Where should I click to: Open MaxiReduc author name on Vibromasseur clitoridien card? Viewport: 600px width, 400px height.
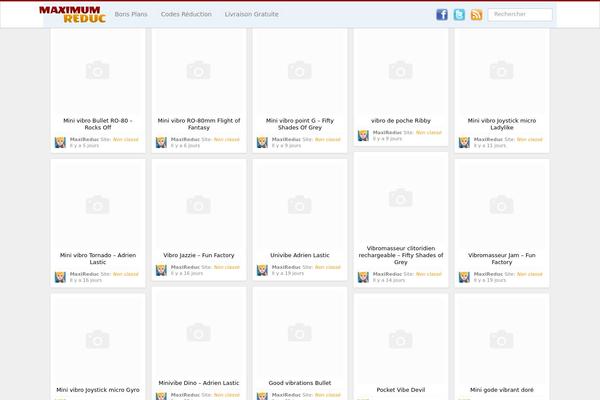[x=387, y=274]
